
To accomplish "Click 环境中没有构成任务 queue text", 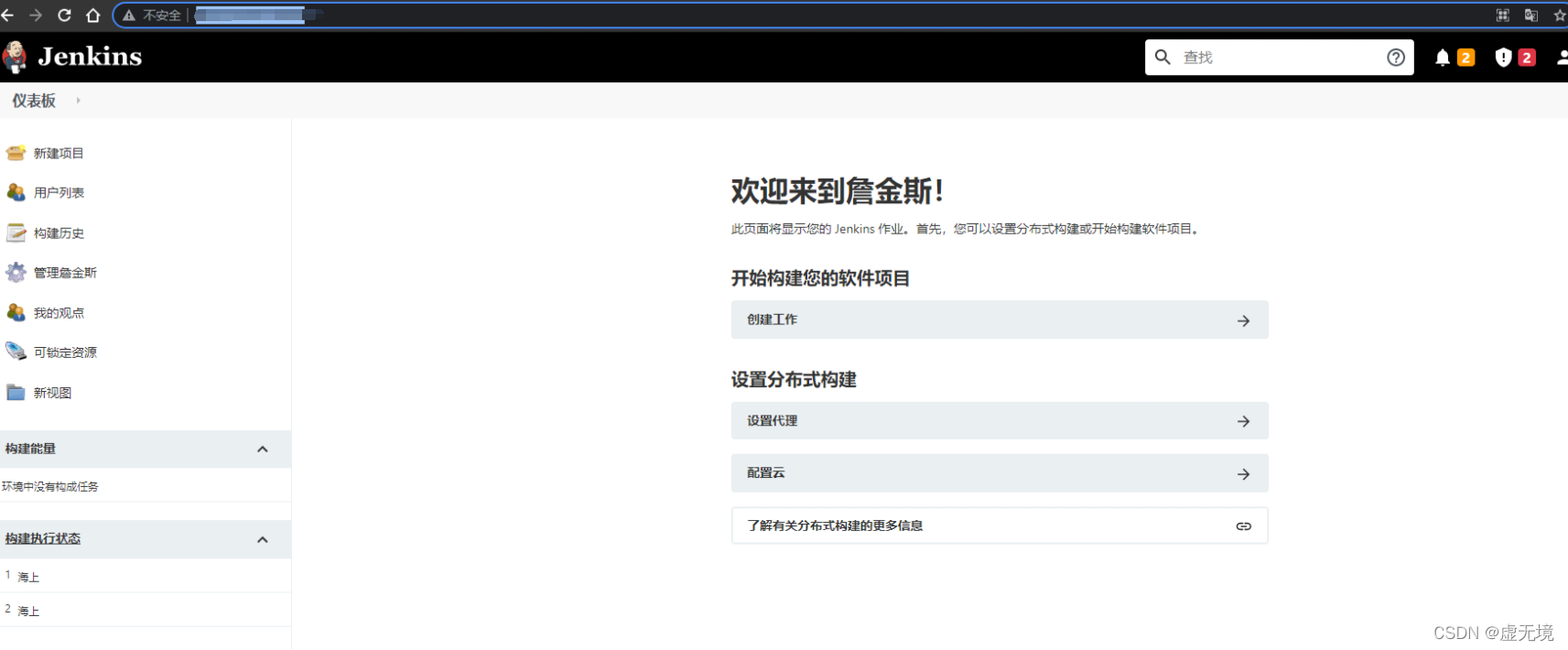I will click(50, 486).
